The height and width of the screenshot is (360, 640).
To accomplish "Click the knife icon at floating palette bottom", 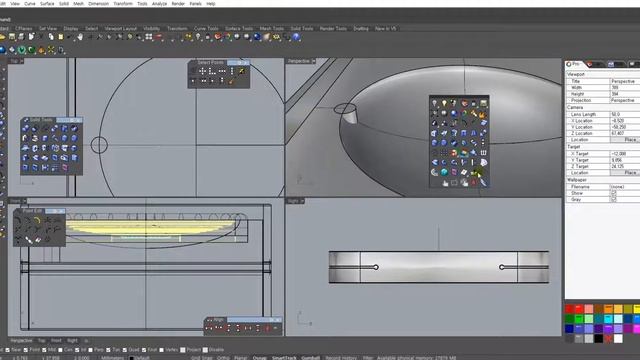I will [483, 183].
